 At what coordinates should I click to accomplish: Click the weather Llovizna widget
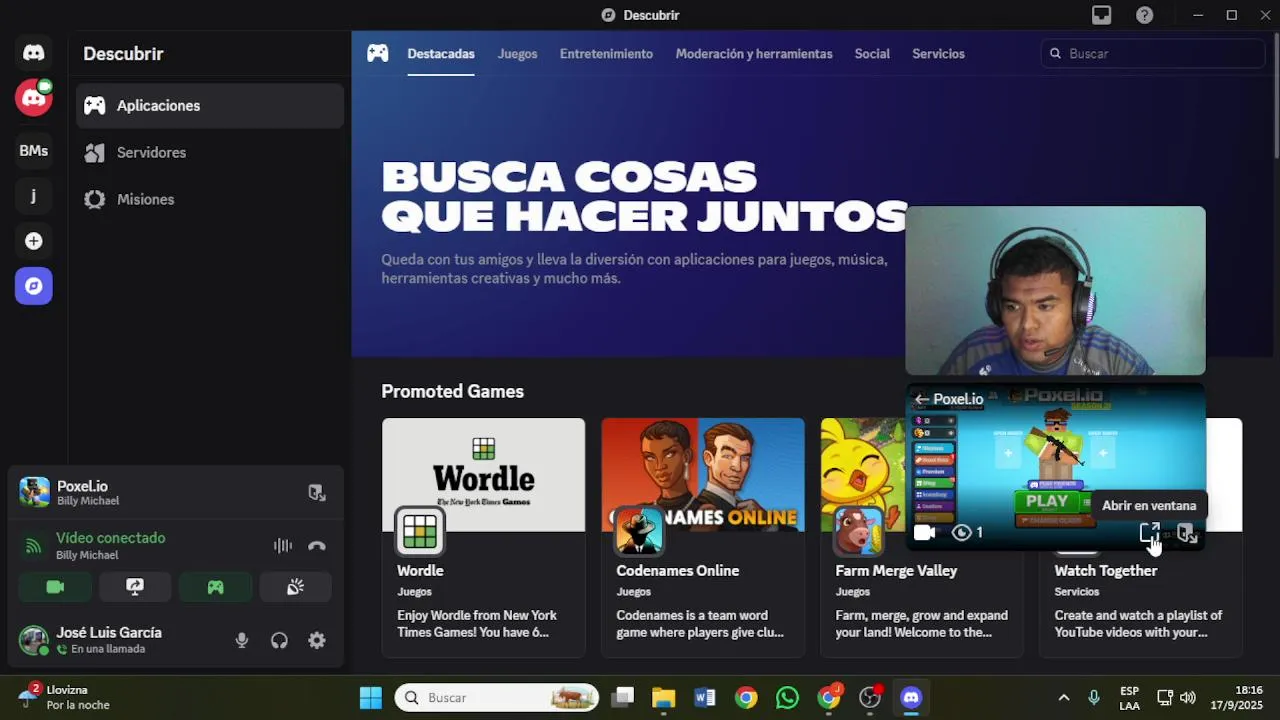click(65, 697)
